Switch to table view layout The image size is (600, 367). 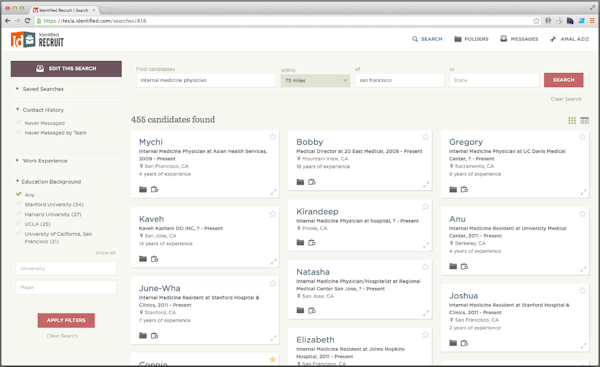pos(585,121)
